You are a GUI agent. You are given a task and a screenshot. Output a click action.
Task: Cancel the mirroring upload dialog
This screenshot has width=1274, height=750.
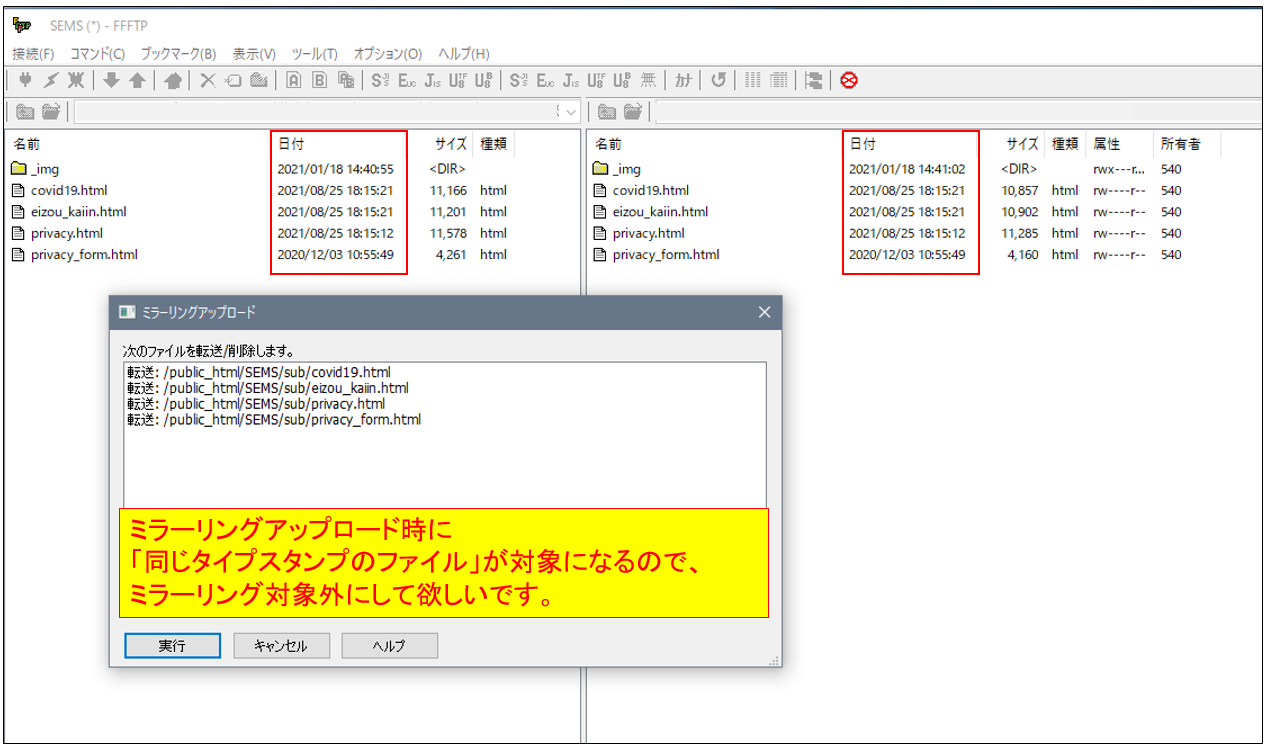281,645
